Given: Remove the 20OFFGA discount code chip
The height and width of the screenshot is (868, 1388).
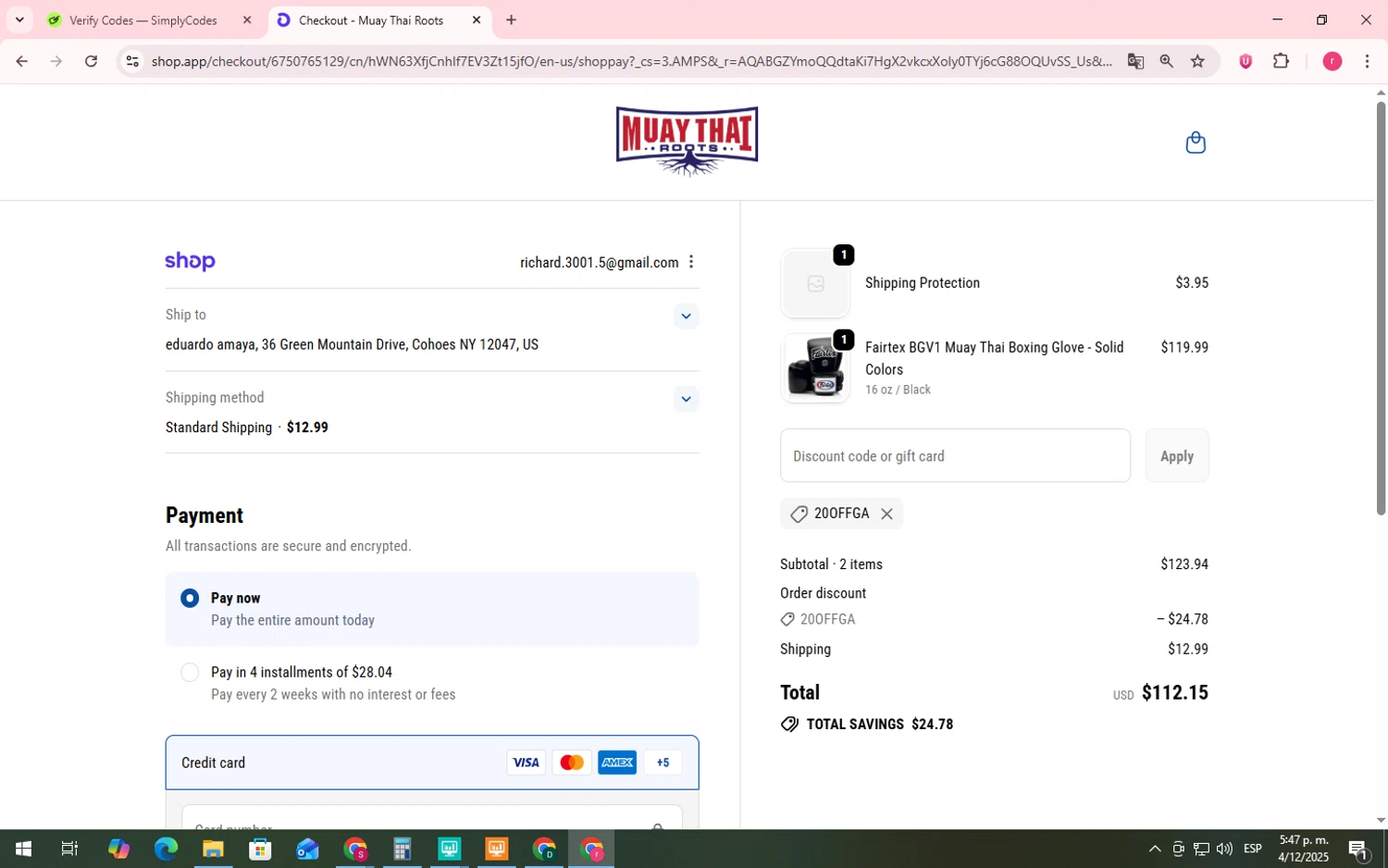Looking at the screenshot, I should 886,514.
